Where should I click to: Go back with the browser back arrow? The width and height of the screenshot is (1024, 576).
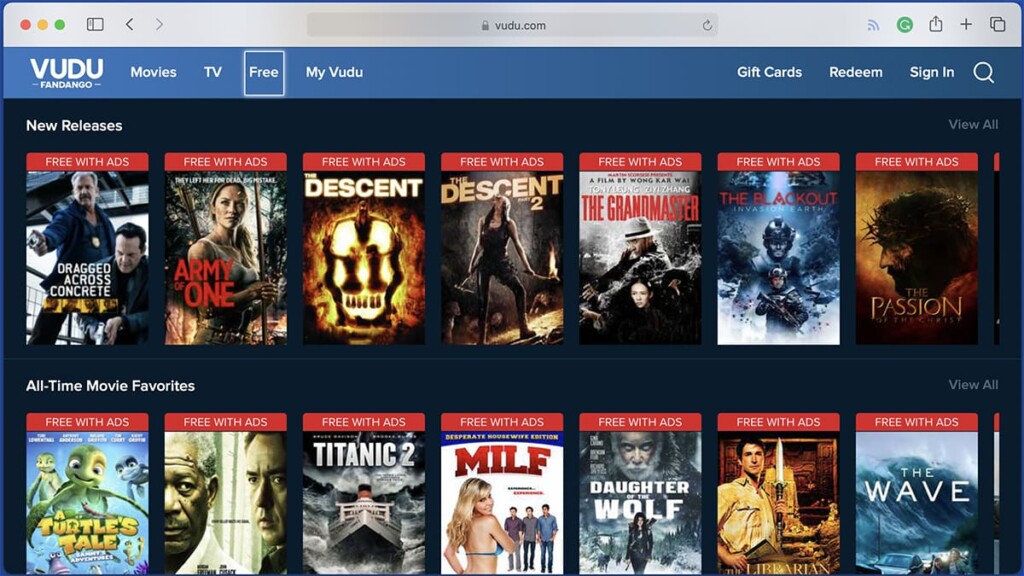coord(129,25)
